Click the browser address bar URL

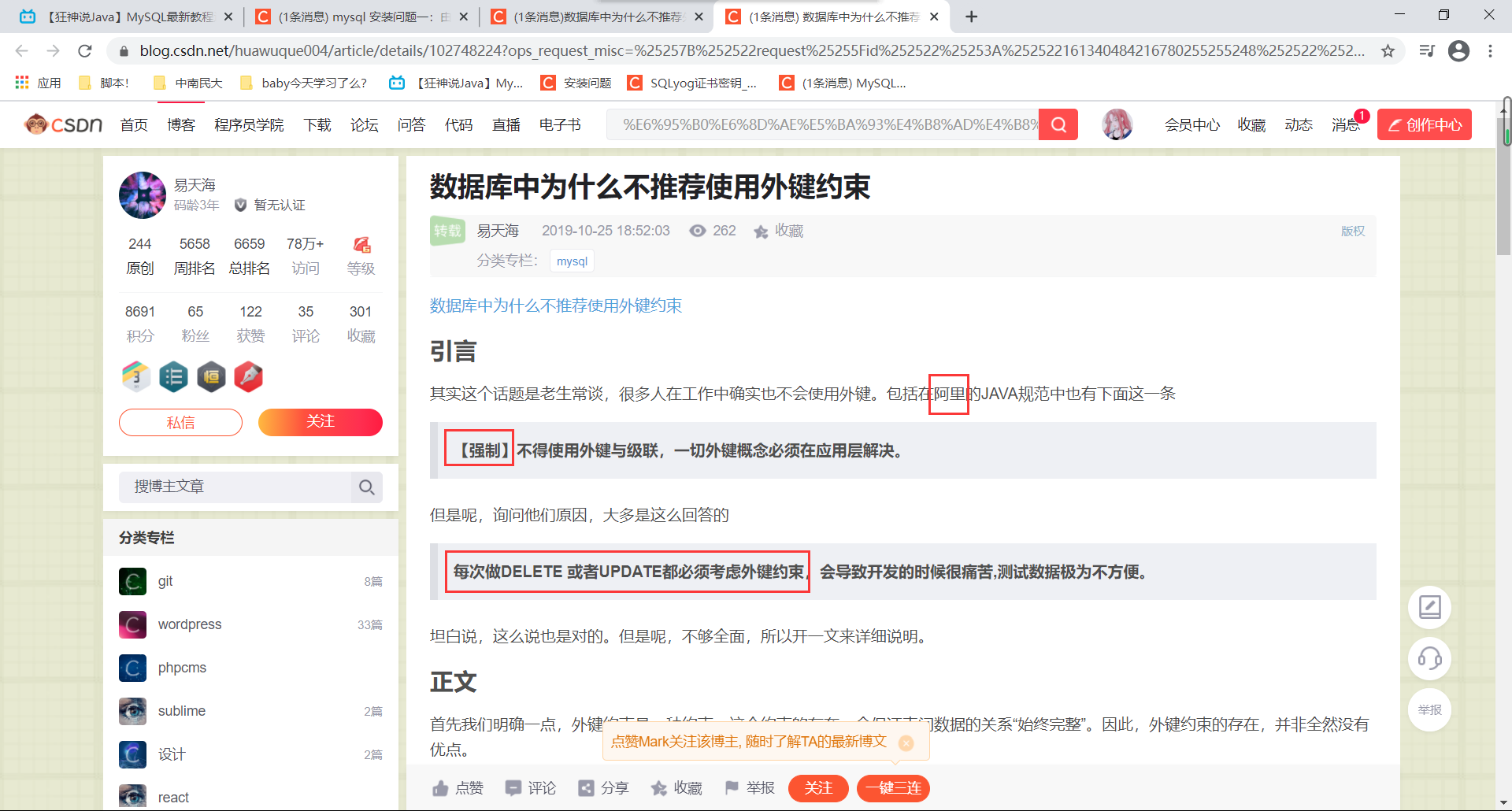point(752,51)
